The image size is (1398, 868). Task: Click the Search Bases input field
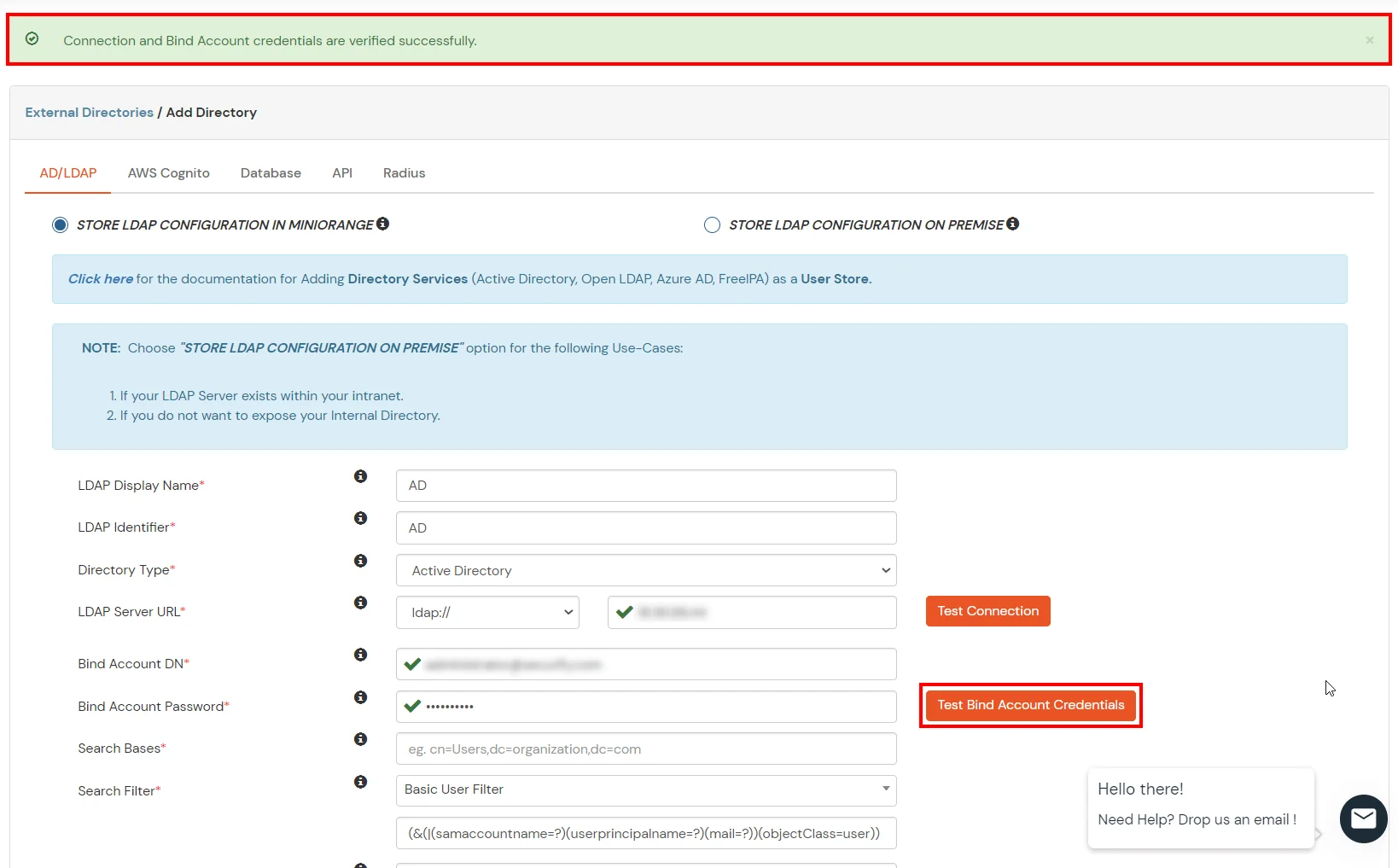click(x=646, y=749)
